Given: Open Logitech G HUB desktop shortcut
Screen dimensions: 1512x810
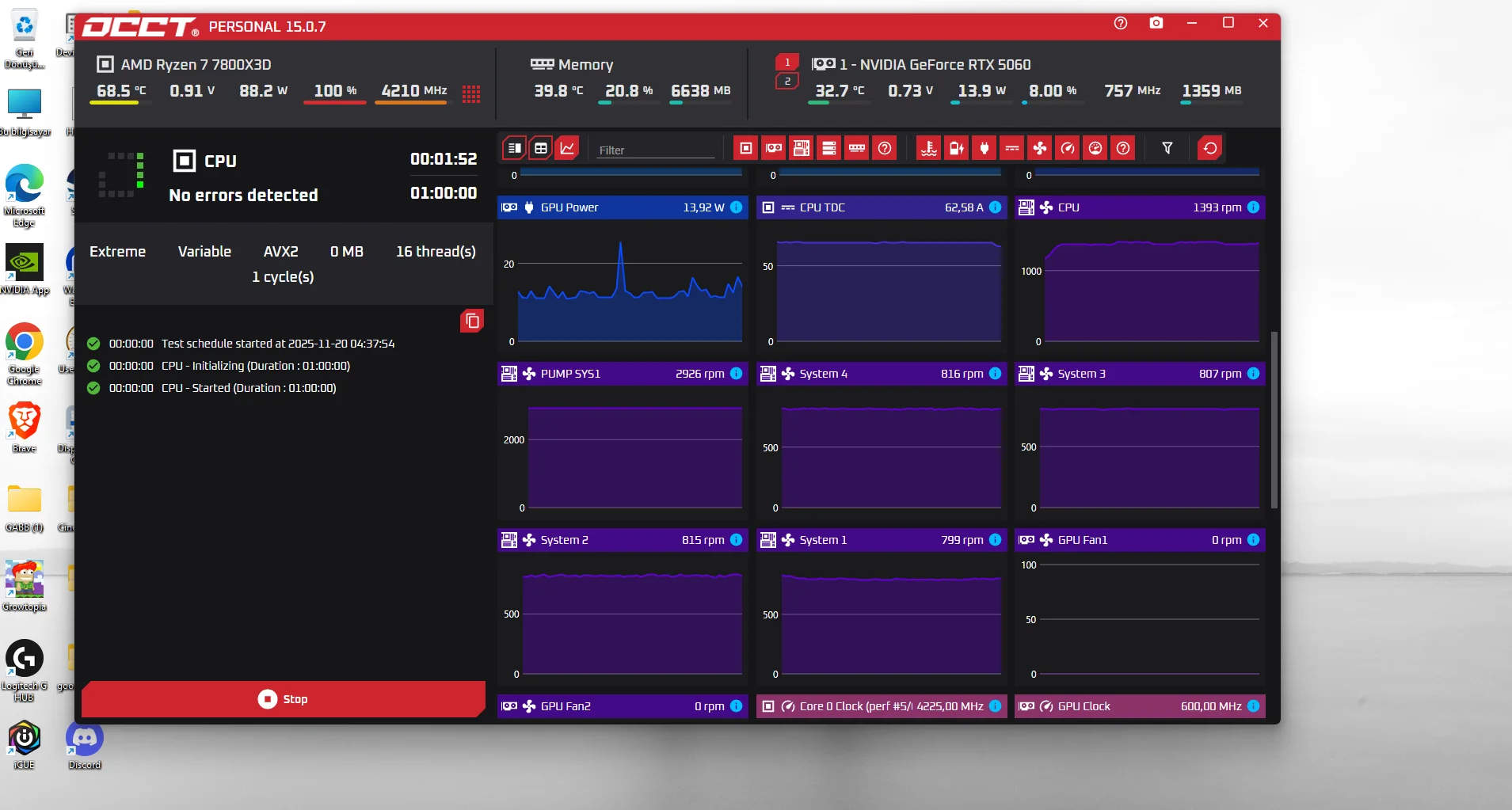Looking at the screenshot, I should pyautogui.click(x=25, y=670).
